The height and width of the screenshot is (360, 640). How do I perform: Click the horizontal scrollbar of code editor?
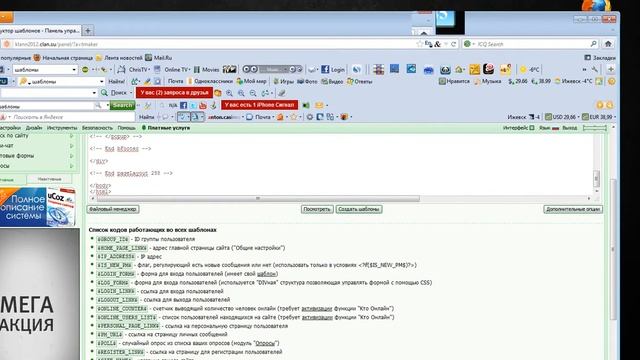coord(258,199)
